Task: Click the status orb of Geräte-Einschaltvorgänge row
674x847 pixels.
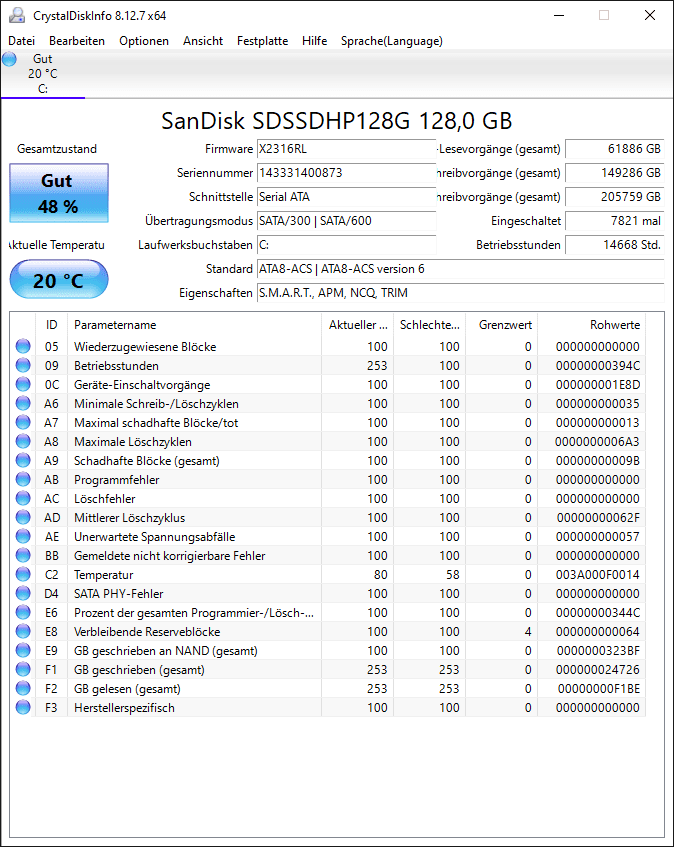Action: pyautogui.click(x=23, y=384)
